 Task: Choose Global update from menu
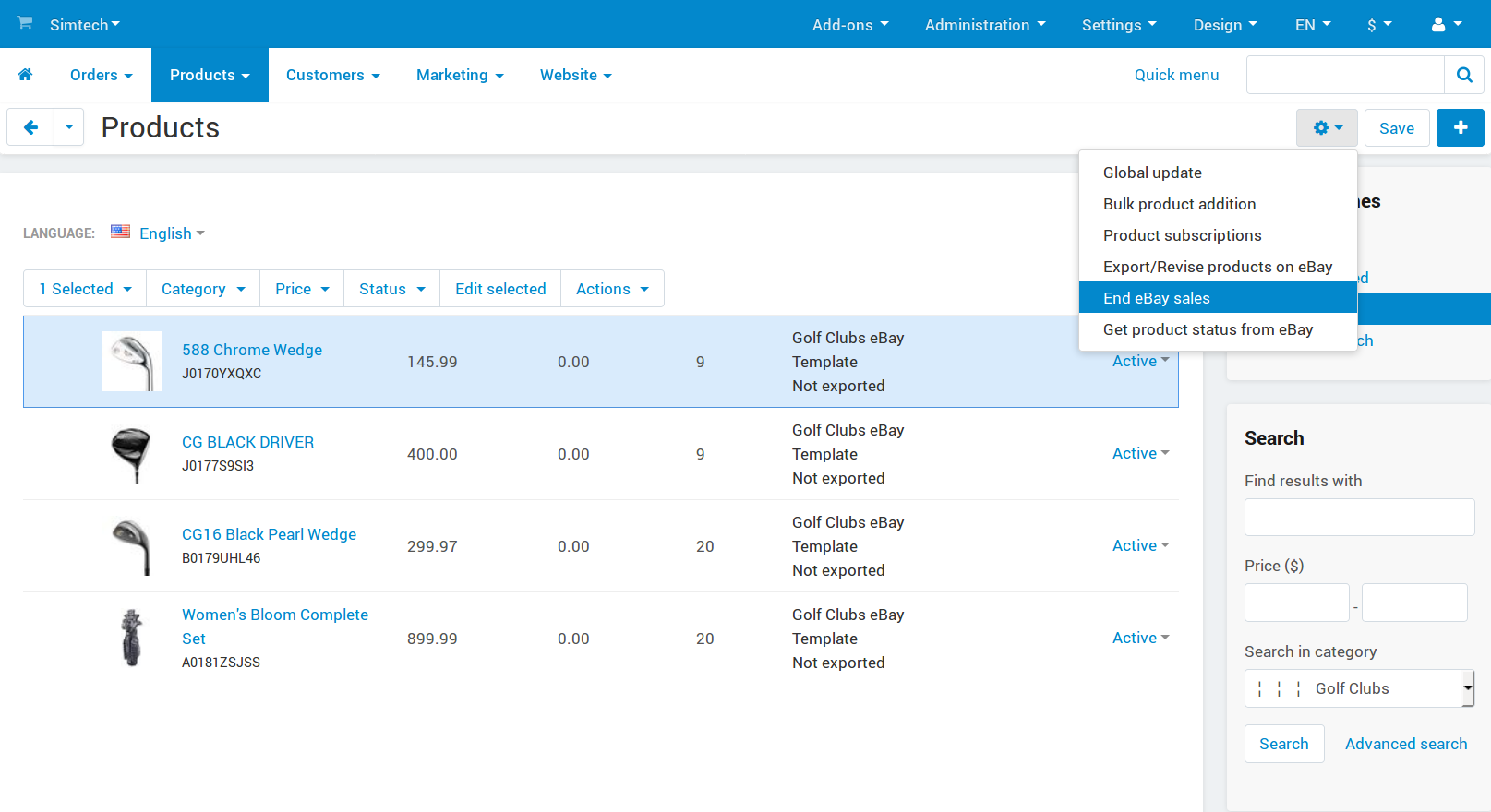[x=1152, y=173]
